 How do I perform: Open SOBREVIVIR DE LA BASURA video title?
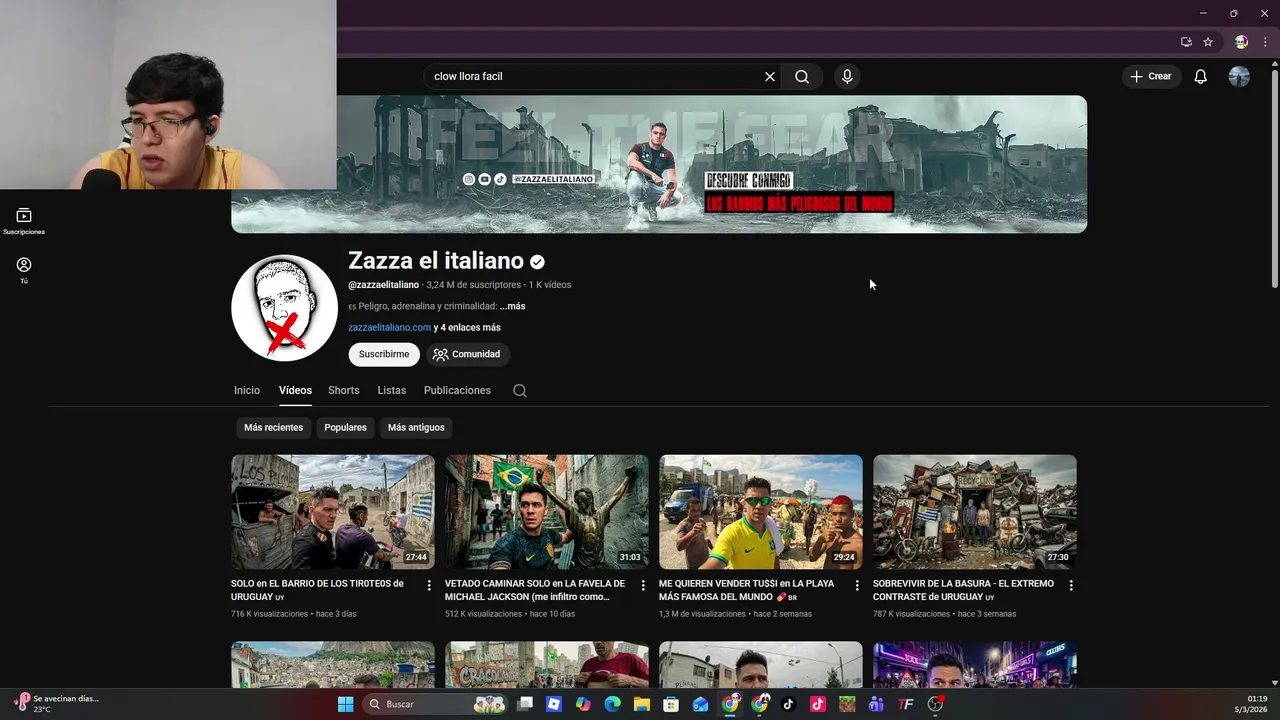[x=963, y=590]
